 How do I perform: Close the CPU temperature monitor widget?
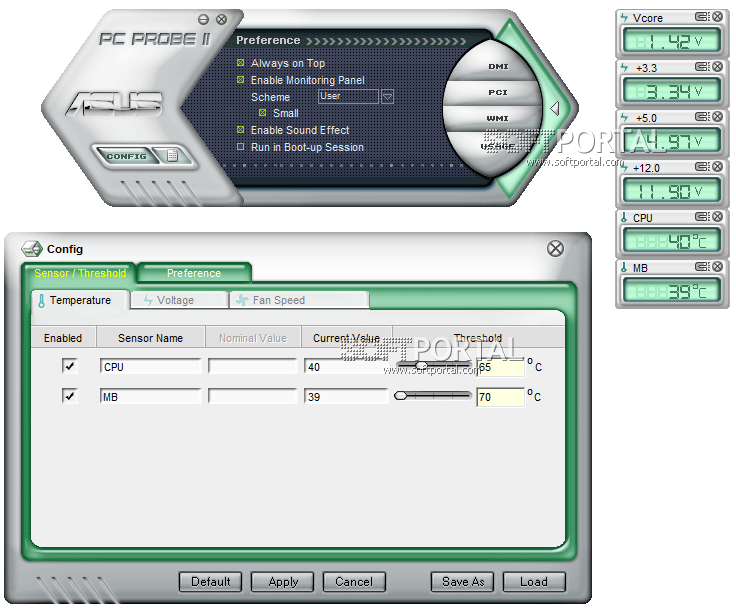click(718, 216)
